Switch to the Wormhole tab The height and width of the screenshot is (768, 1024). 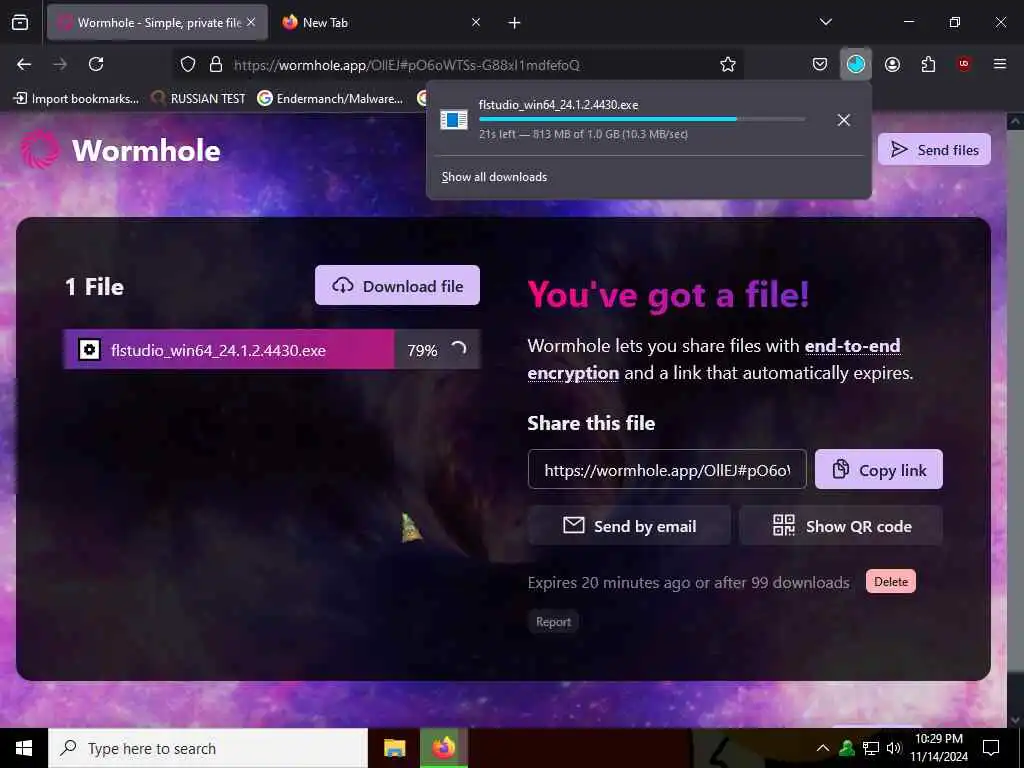(x=157, y=23)
